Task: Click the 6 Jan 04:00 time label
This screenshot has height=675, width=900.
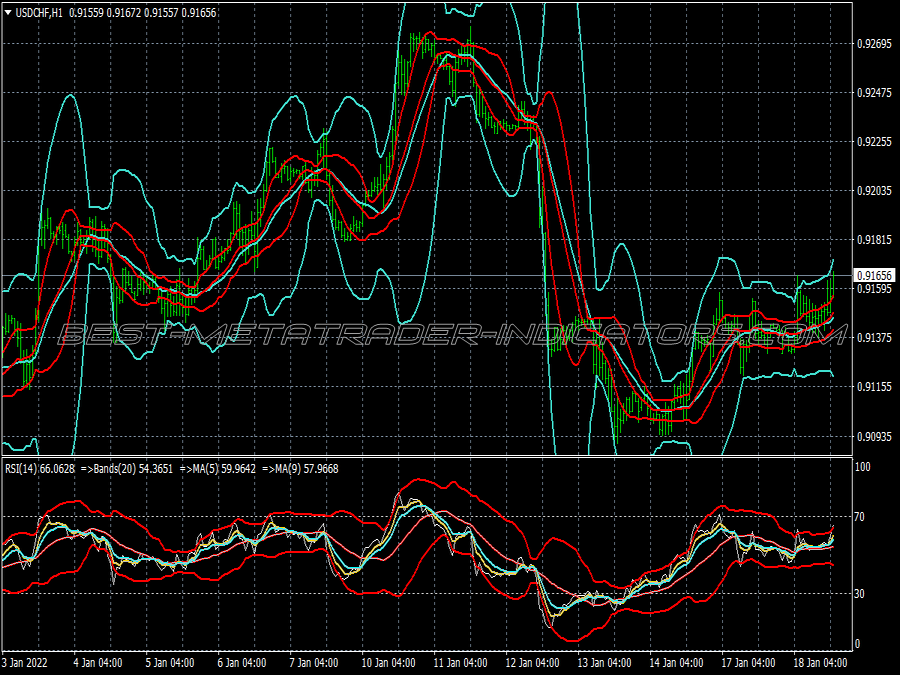Action: [241, 662]
